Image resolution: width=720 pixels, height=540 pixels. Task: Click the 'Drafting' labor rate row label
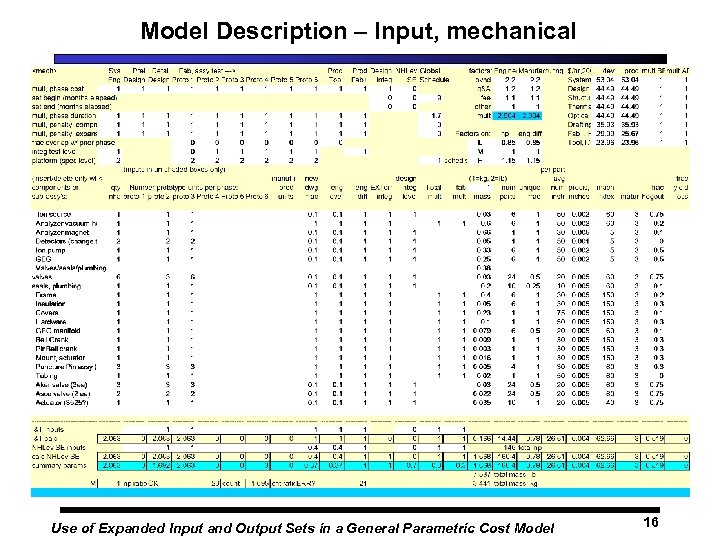[x=579, y=124]
